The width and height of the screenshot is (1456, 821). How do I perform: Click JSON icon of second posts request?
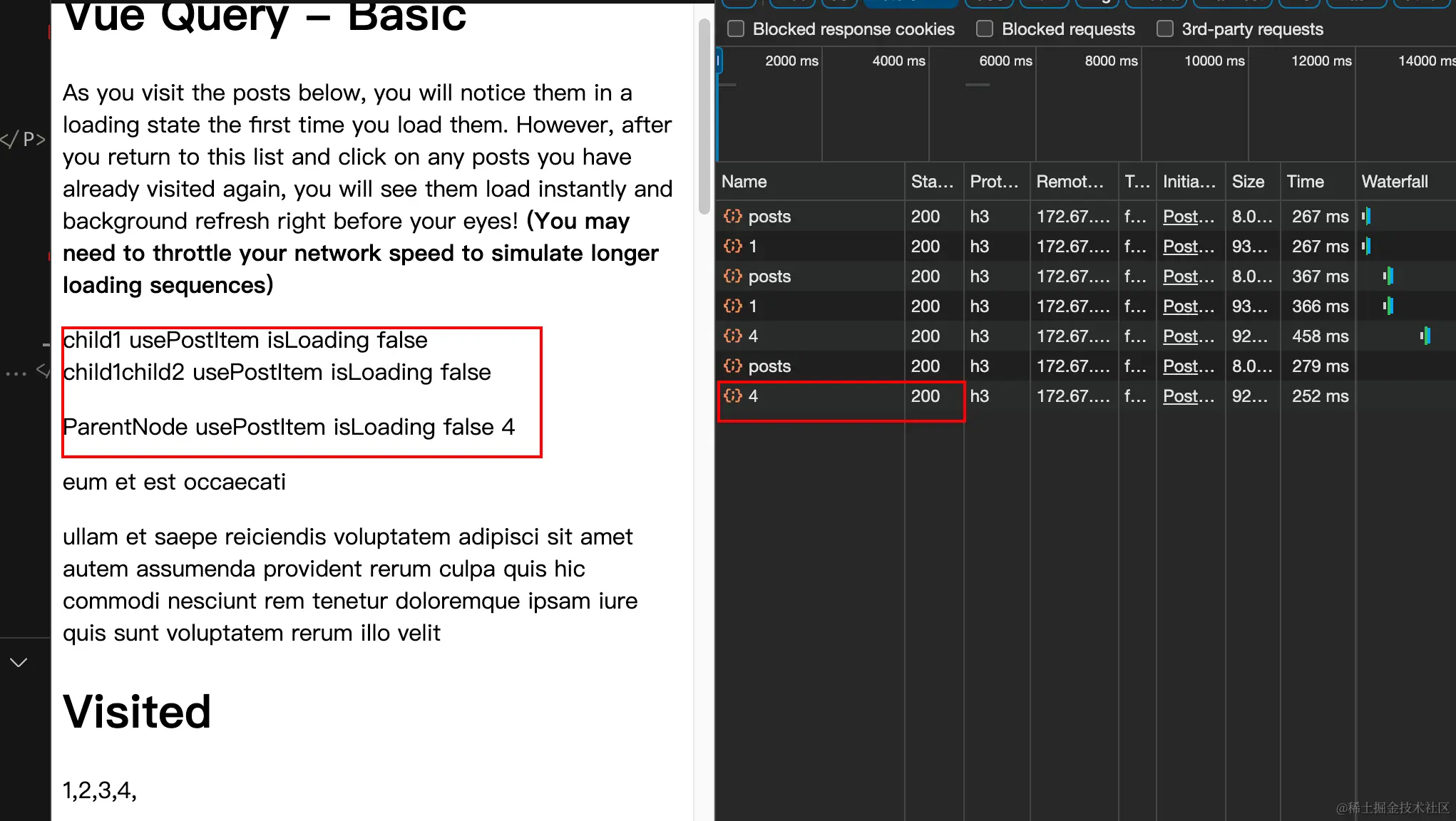[x=732, y=276]
